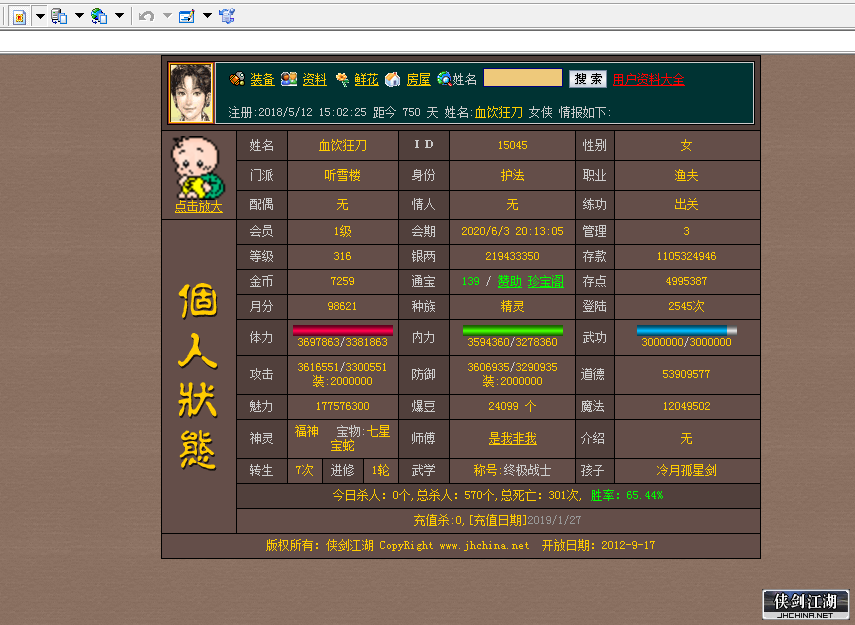Click the window-with-pencil edit toolbar icon
This screenshot has width=855, height=625.
[x=186, y=16]
